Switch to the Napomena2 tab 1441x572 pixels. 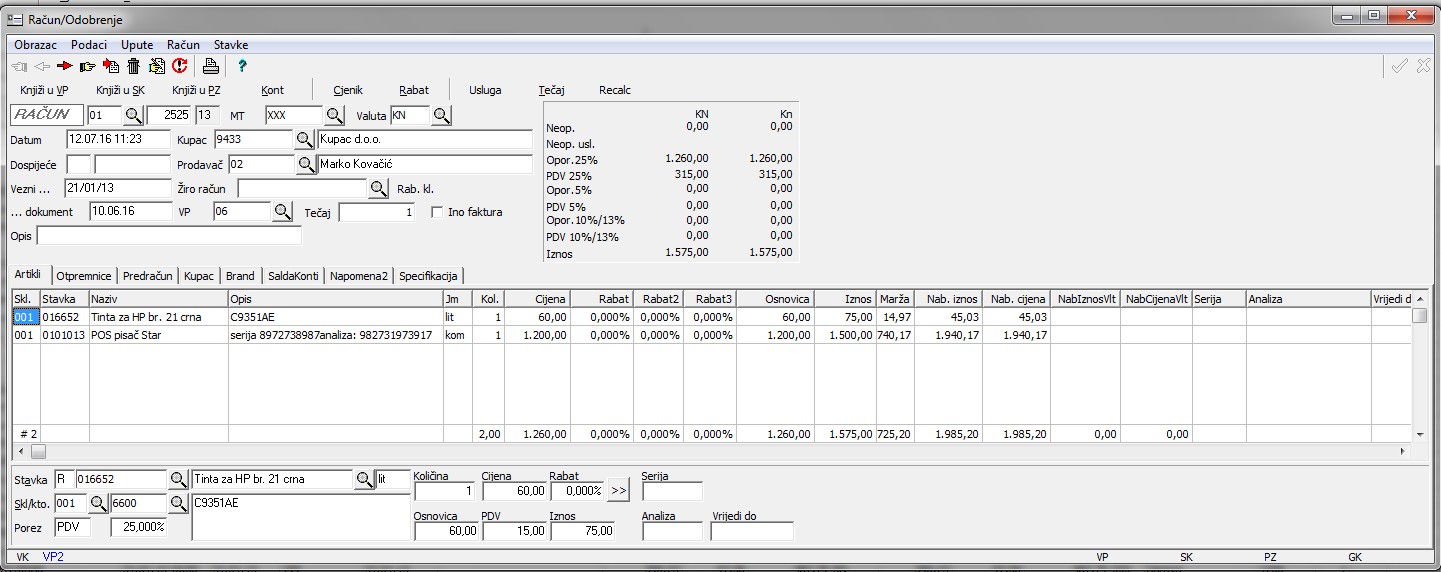359,275
